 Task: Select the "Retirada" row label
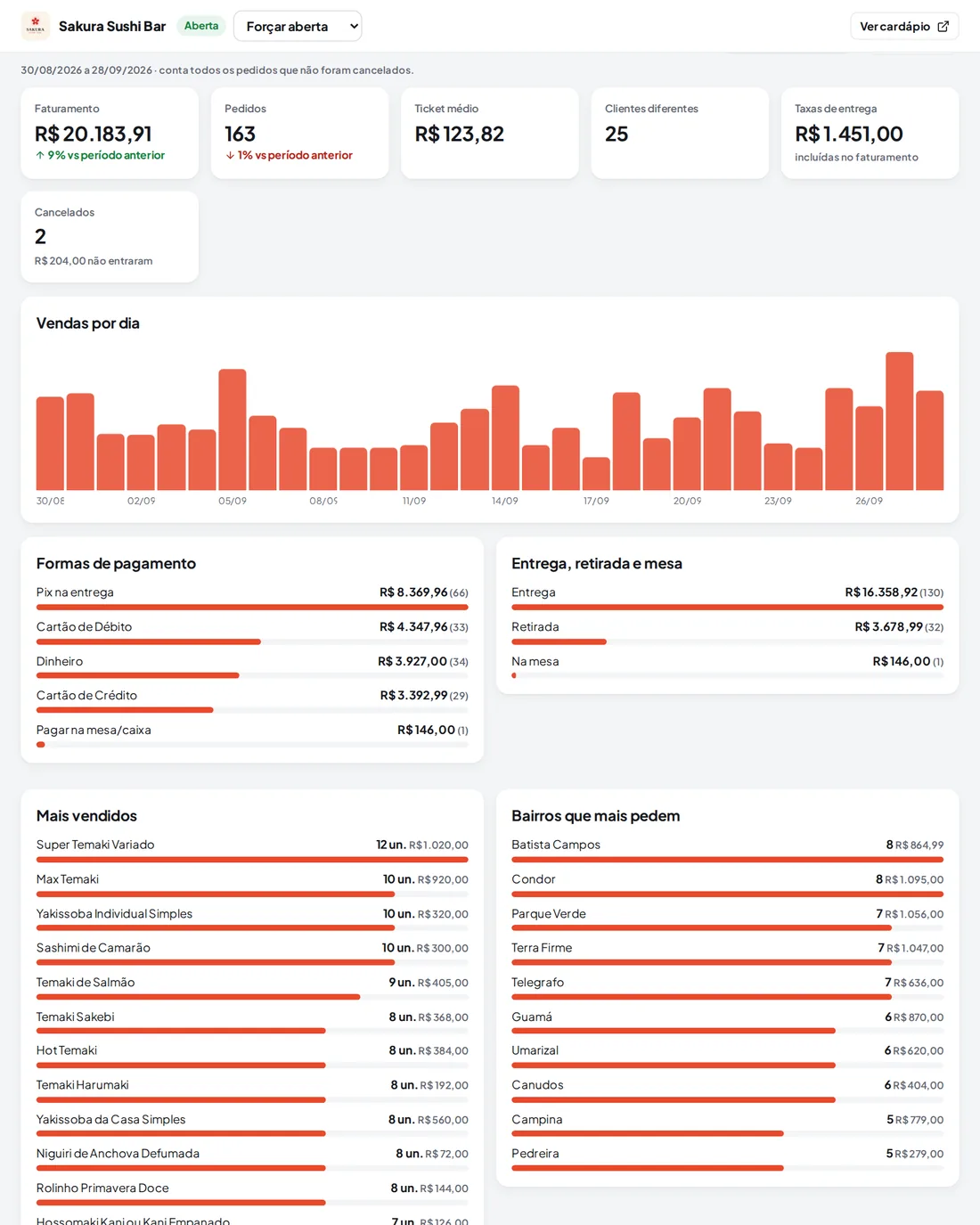535,626
